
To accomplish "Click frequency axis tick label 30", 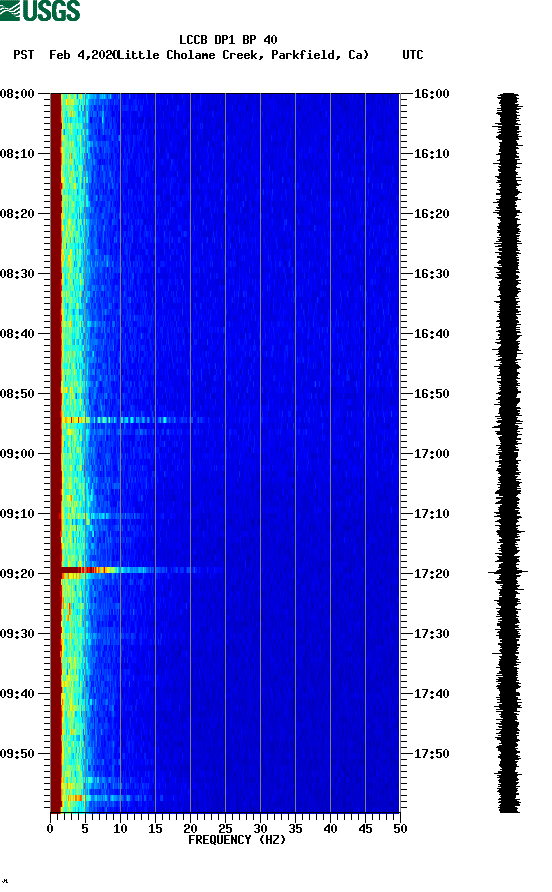I will pyautogui.click(x=260, y=829).
